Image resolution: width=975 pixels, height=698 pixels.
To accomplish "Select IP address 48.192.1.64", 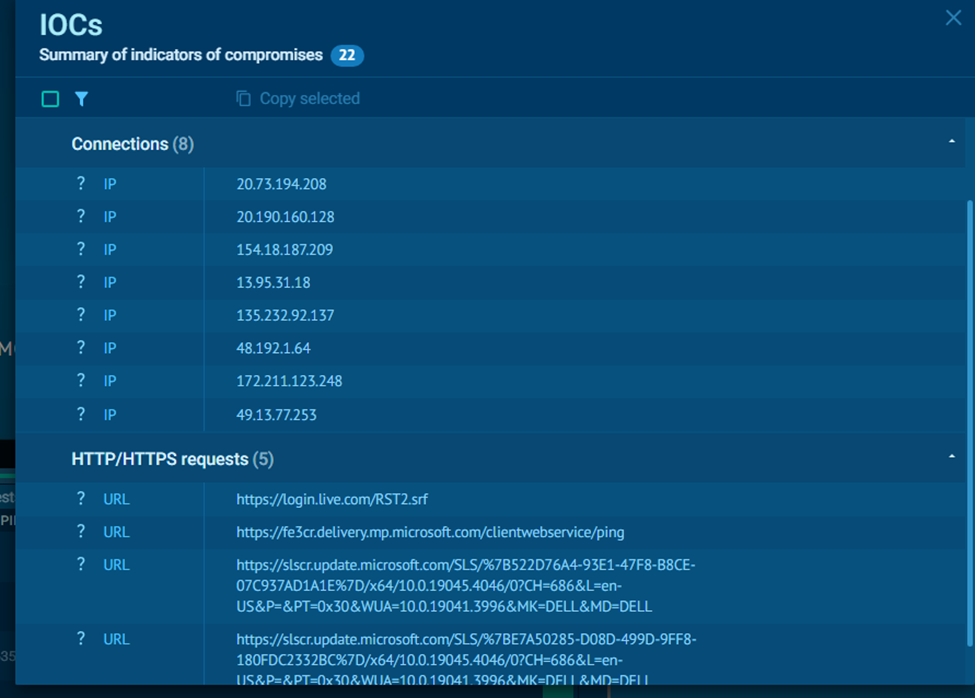I will 274,348.
